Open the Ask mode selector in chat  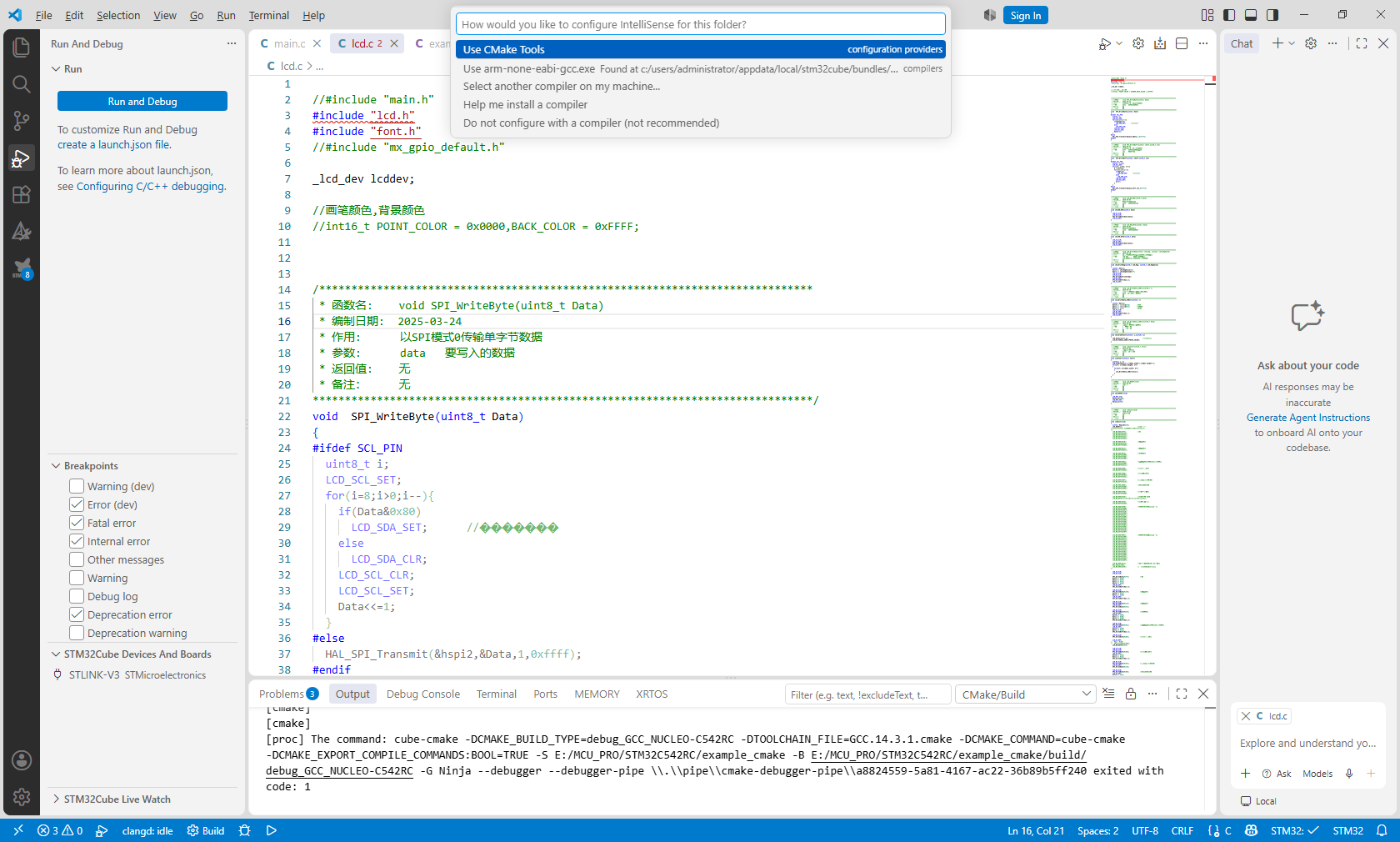[1277, 774]
